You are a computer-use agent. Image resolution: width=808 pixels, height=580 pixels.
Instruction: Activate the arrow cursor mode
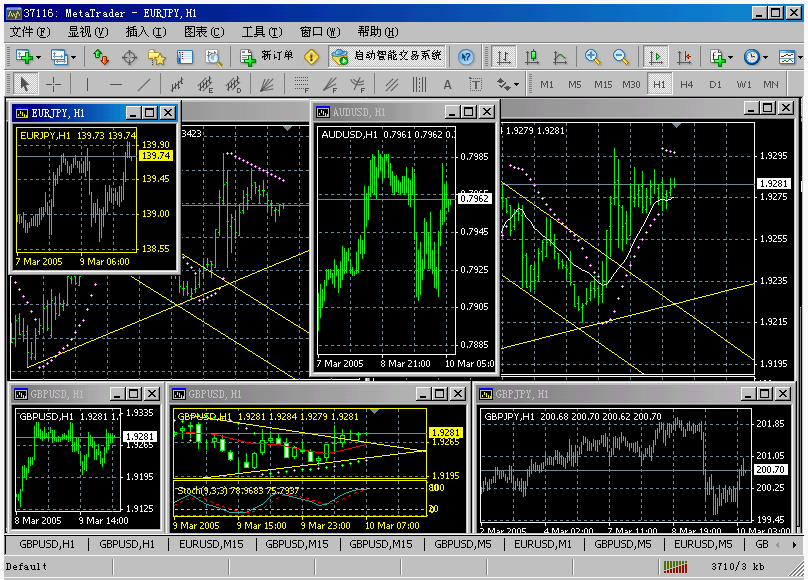tap(24, 84)
